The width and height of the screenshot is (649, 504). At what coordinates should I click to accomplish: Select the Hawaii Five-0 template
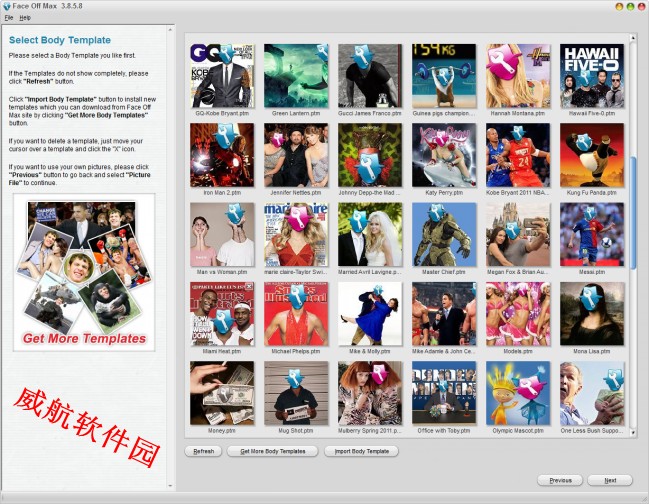[x=592, y=76]
